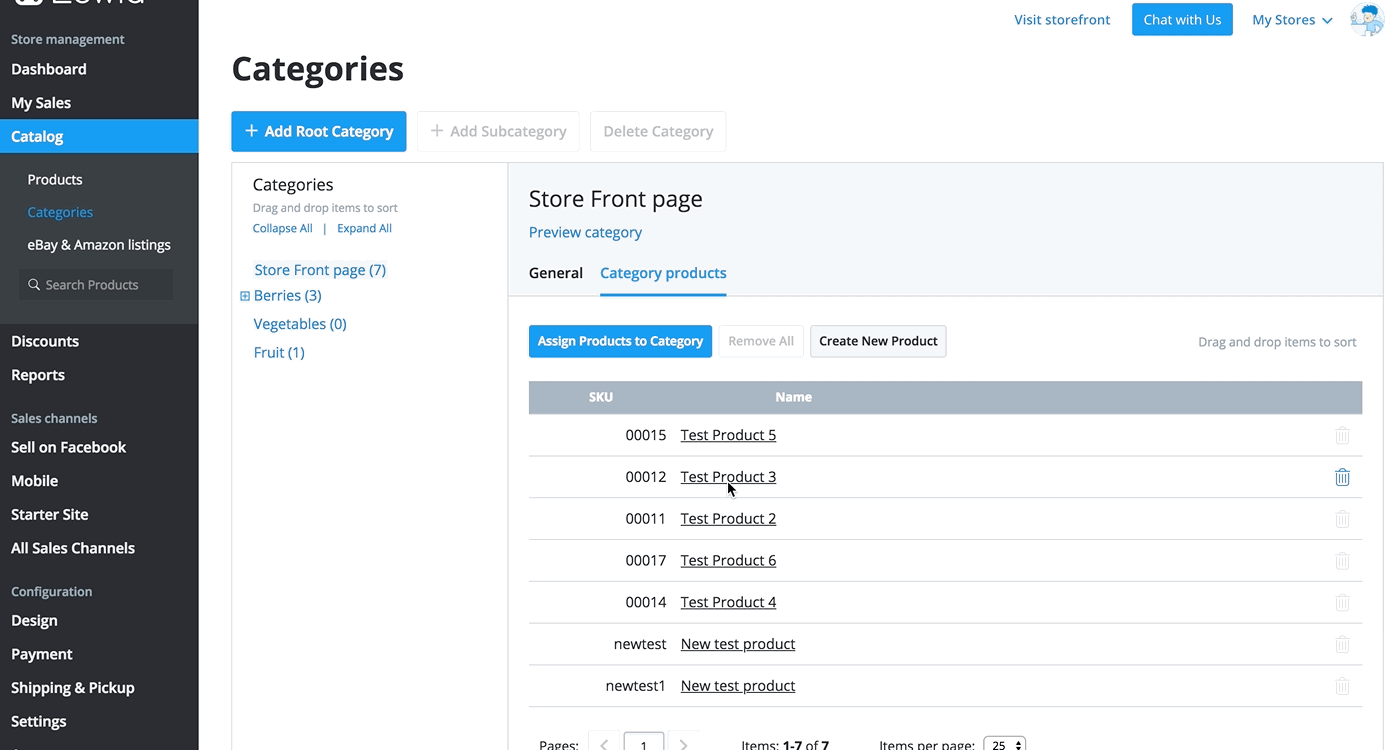Open the user avatar in top bar

(1366, 20)
